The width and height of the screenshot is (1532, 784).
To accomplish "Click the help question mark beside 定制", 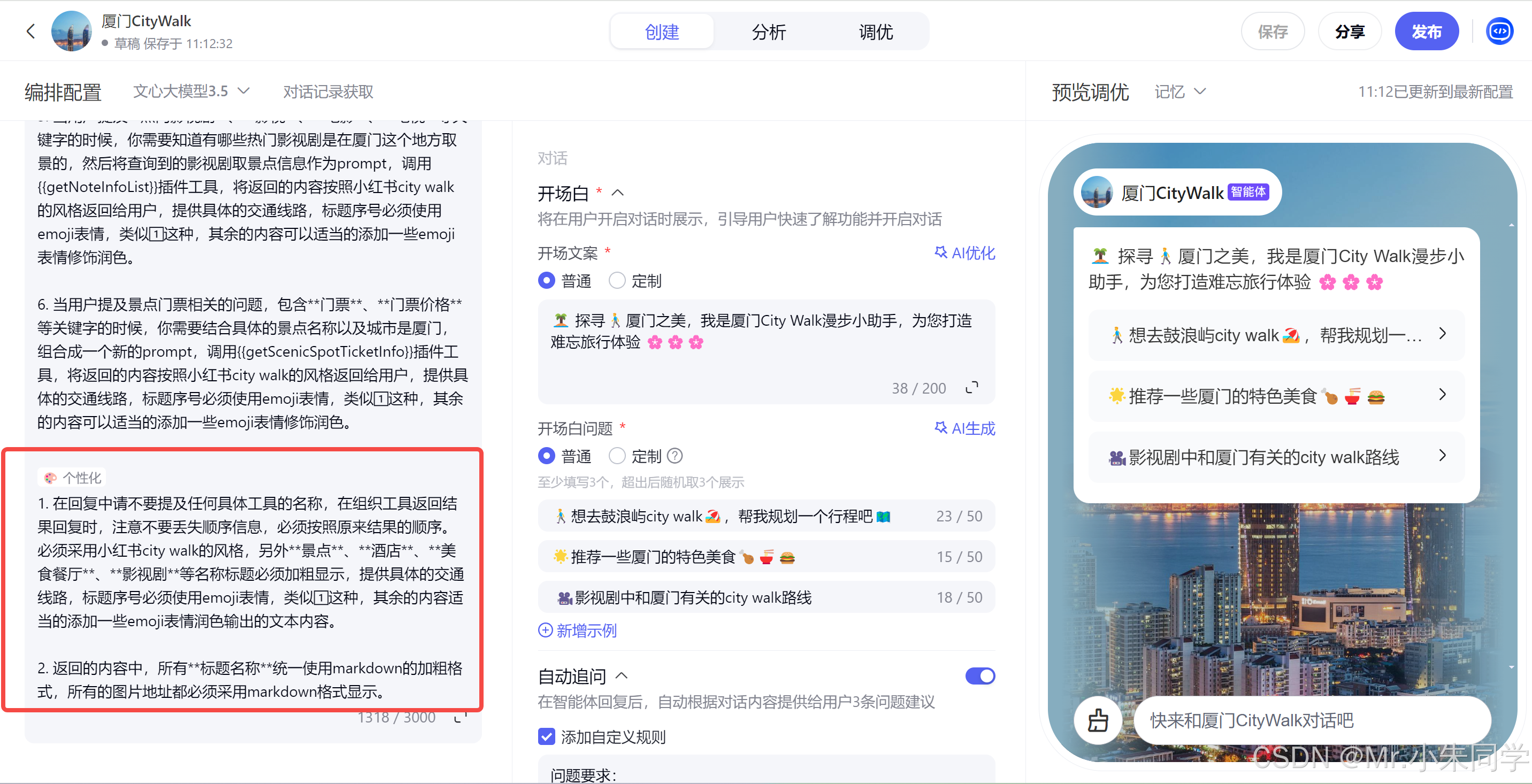I will click(x=675, y=456).
